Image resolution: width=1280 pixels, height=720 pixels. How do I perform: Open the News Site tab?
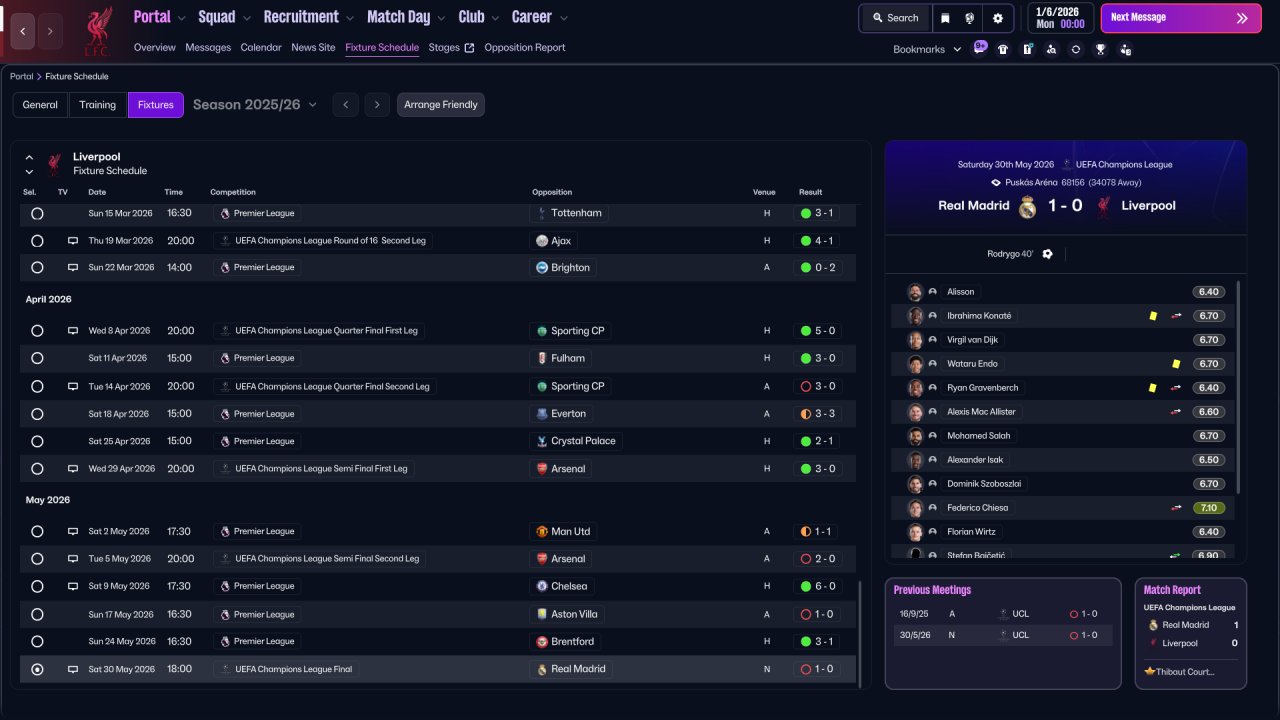(x=313, y=48)
